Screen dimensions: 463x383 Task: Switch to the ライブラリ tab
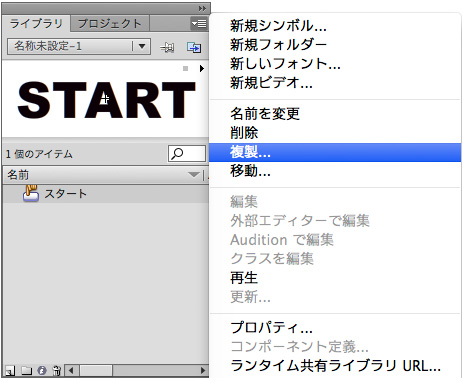36,24
